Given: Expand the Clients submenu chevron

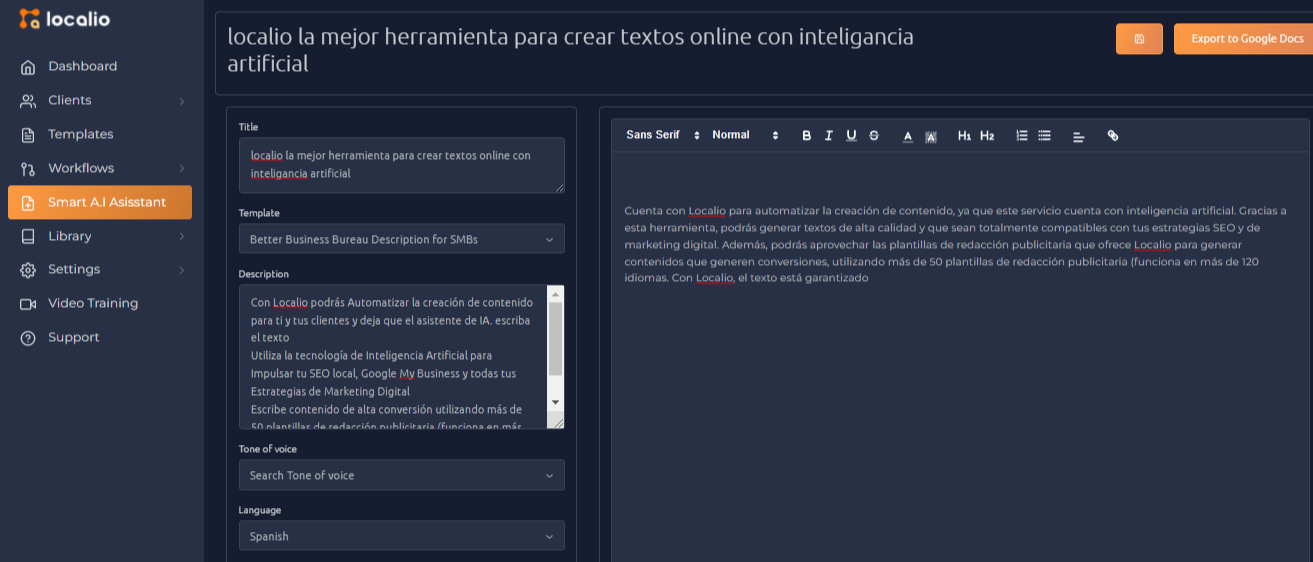Looking at the screenshot, I should pos(182,101).
